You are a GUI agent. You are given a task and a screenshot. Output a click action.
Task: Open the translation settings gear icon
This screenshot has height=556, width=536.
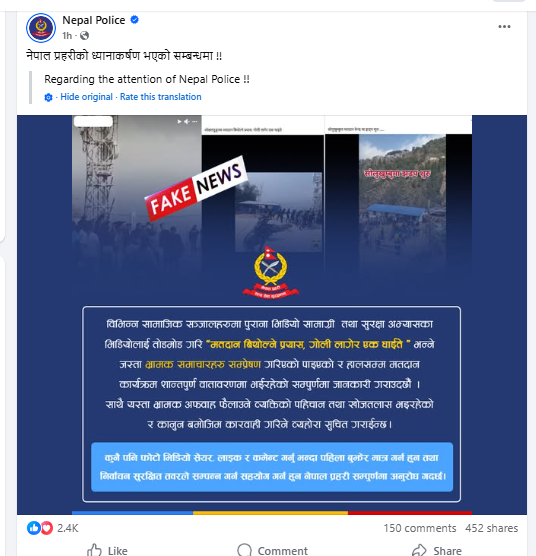(x=48, y=97)
